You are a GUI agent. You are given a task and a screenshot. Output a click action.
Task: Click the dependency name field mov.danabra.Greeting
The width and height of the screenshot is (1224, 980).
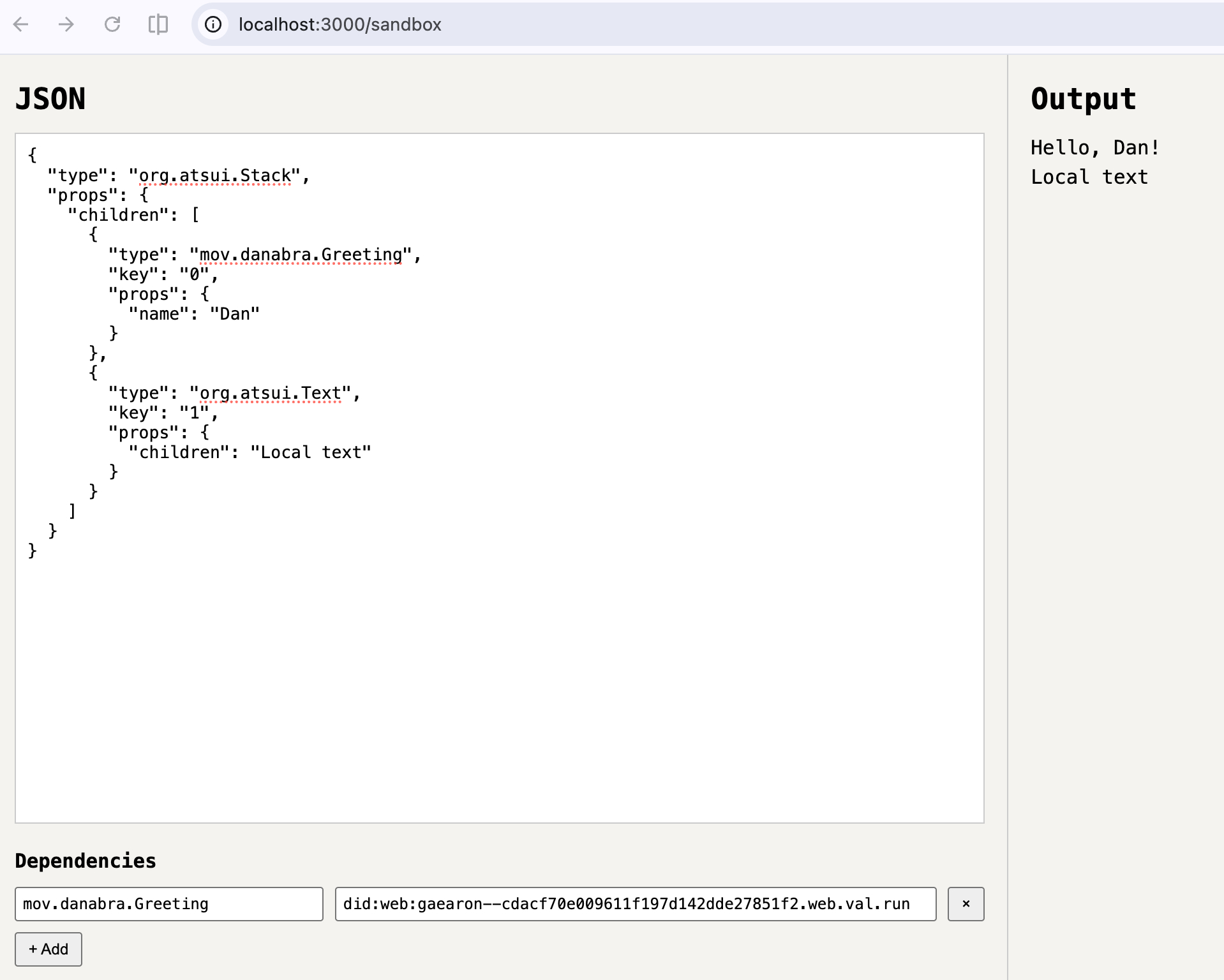coord(168,903)
